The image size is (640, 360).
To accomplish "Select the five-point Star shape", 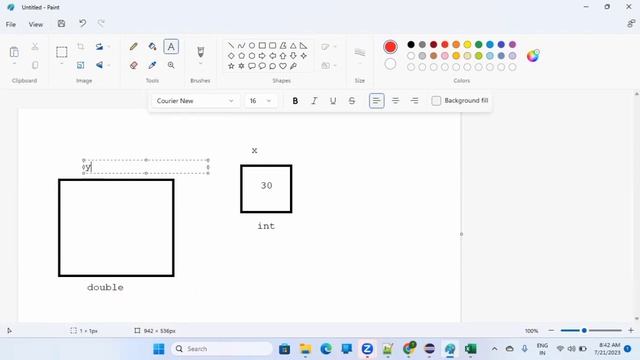I will coord(231,66).
